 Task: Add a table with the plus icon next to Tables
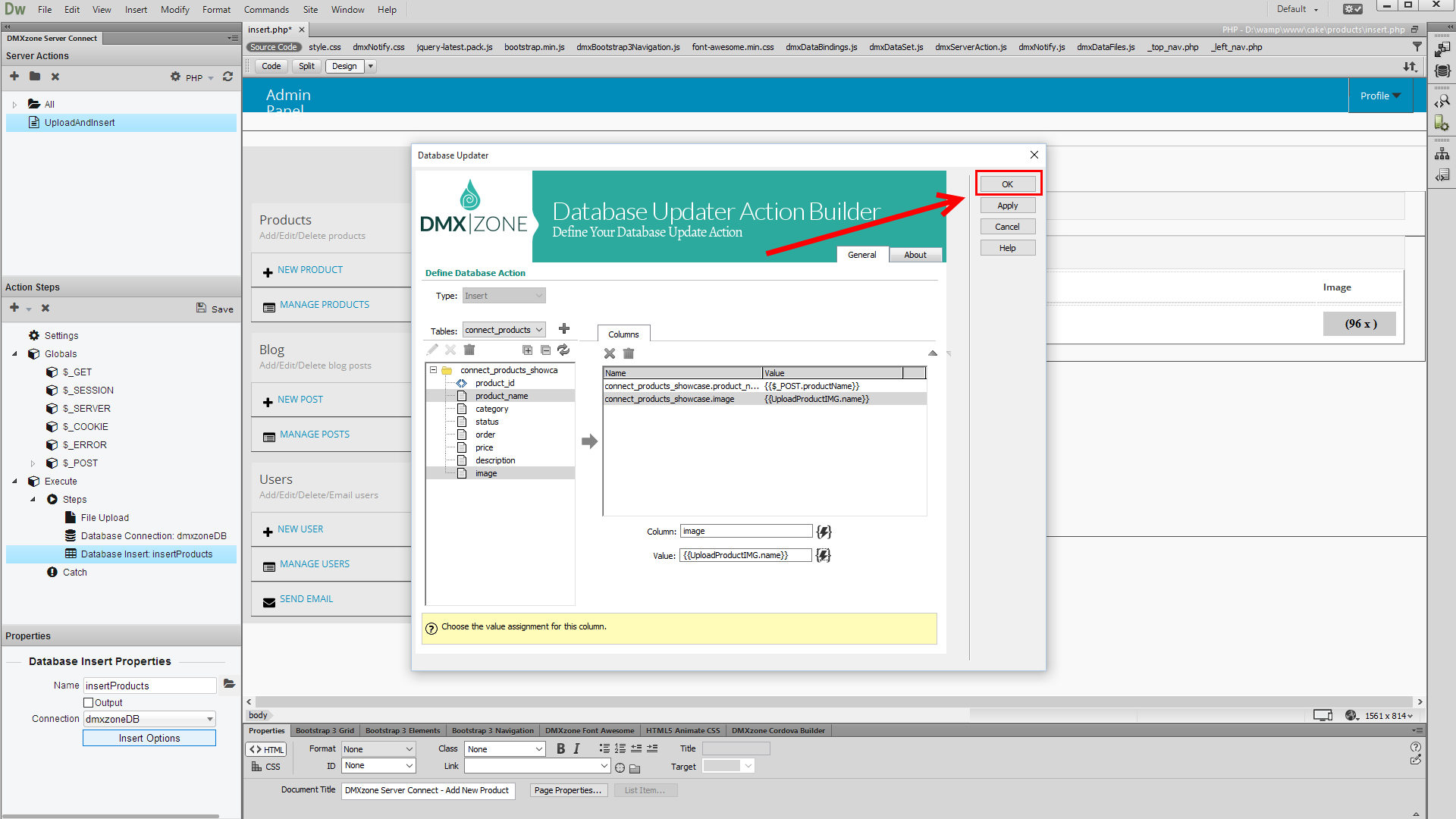click(x=564, y=328)
